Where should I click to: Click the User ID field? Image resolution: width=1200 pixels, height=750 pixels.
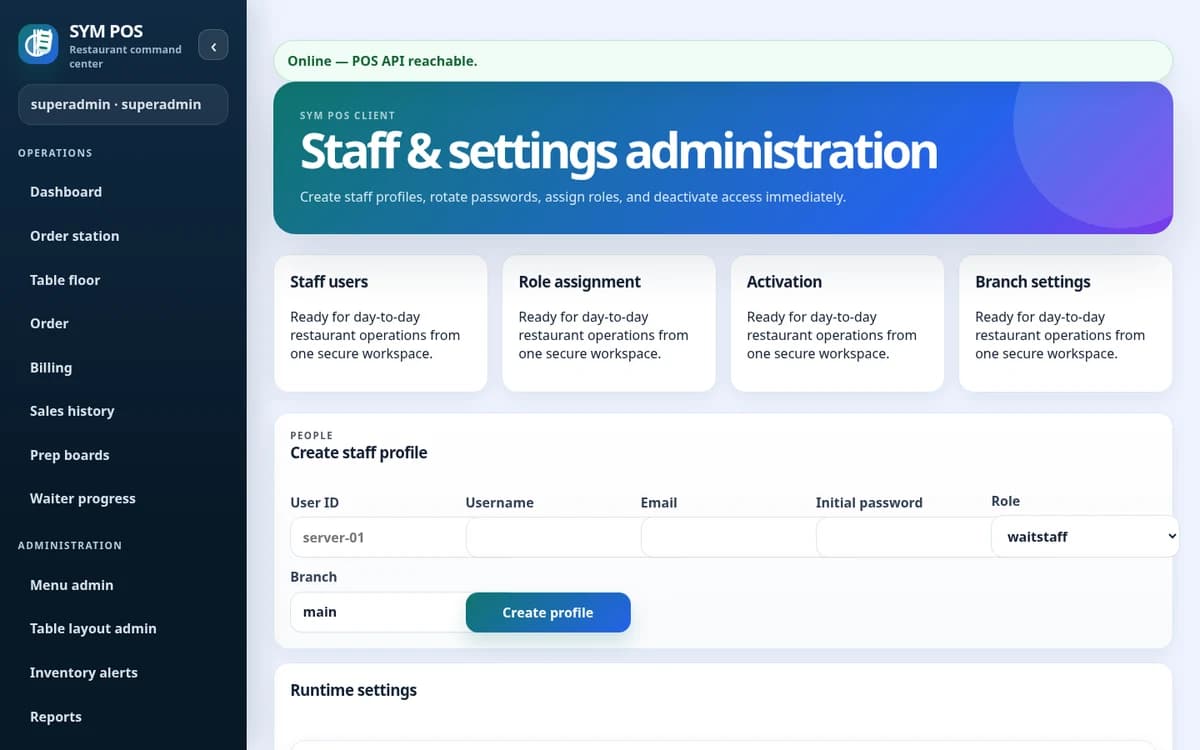(378, 537)
